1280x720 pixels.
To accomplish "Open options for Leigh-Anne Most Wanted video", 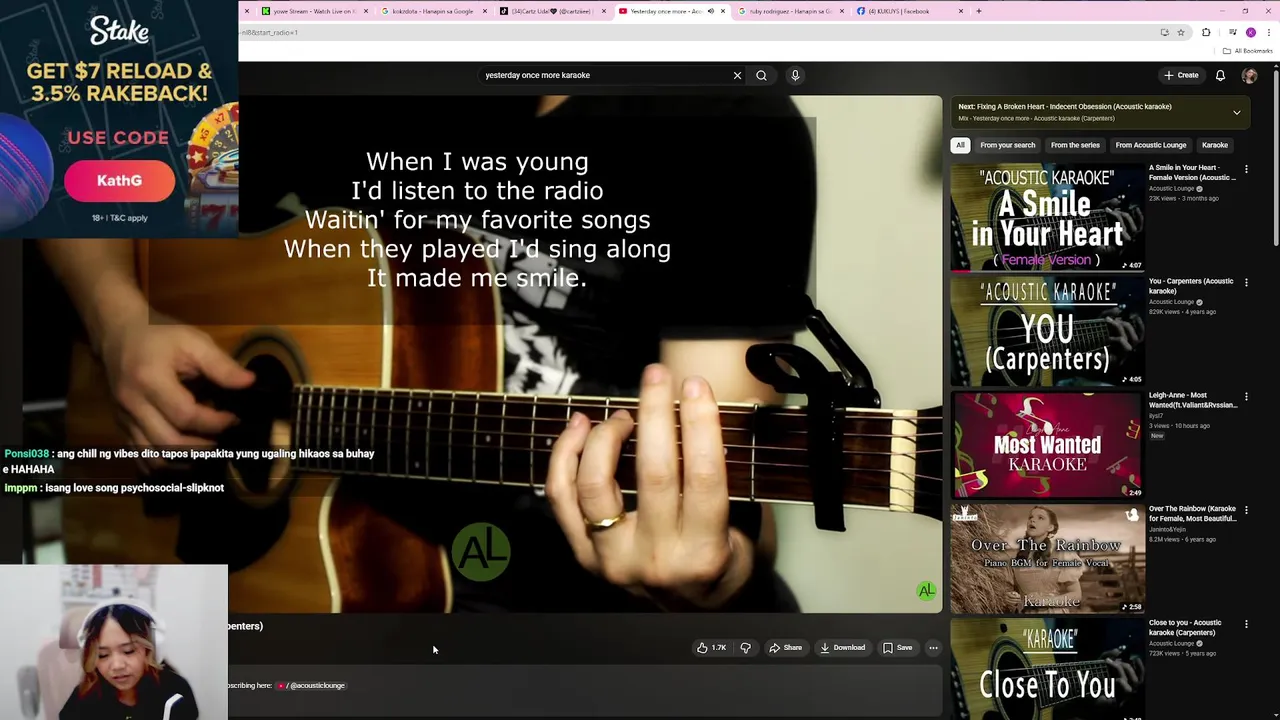I will 1246,396.
